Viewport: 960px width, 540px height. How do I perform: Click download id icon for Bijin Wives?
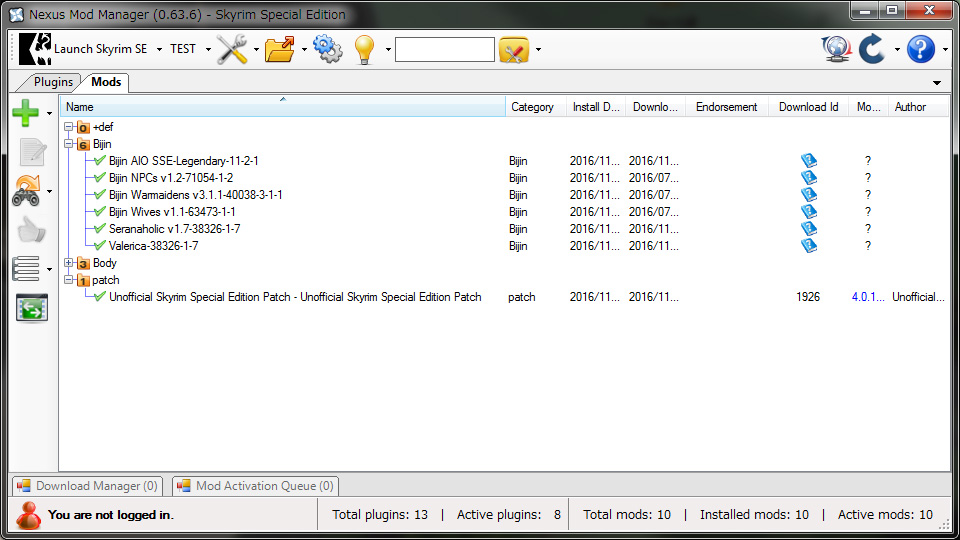coord(809,212)
